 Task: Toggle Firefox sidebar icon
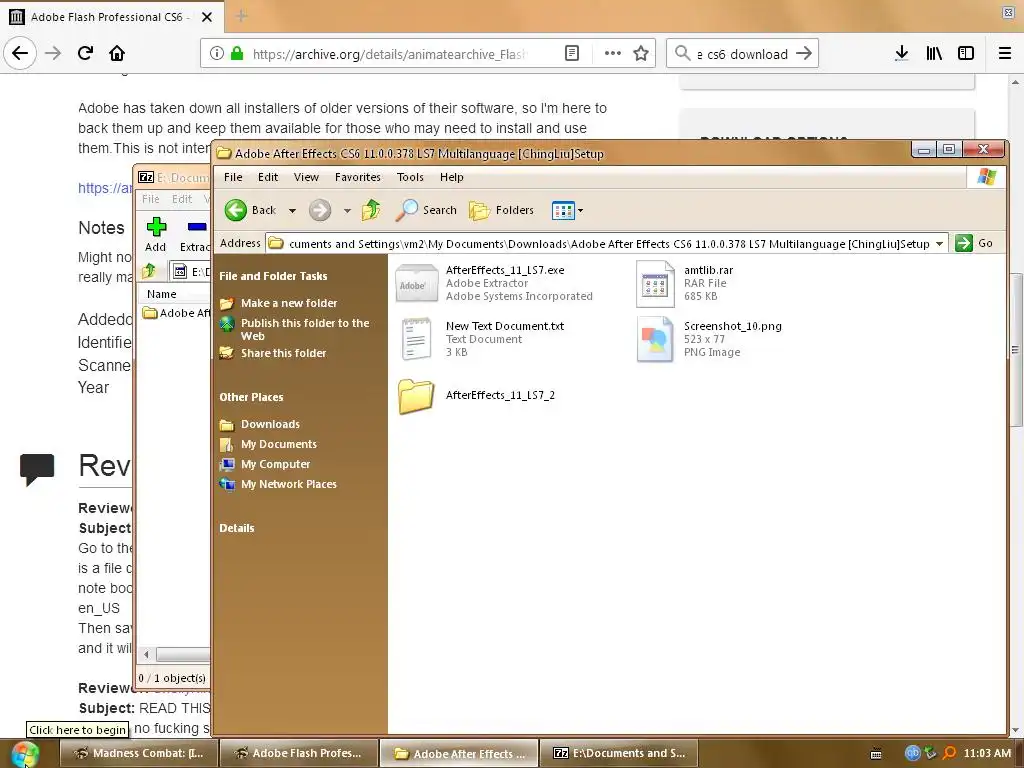click(x=966, y=54)
